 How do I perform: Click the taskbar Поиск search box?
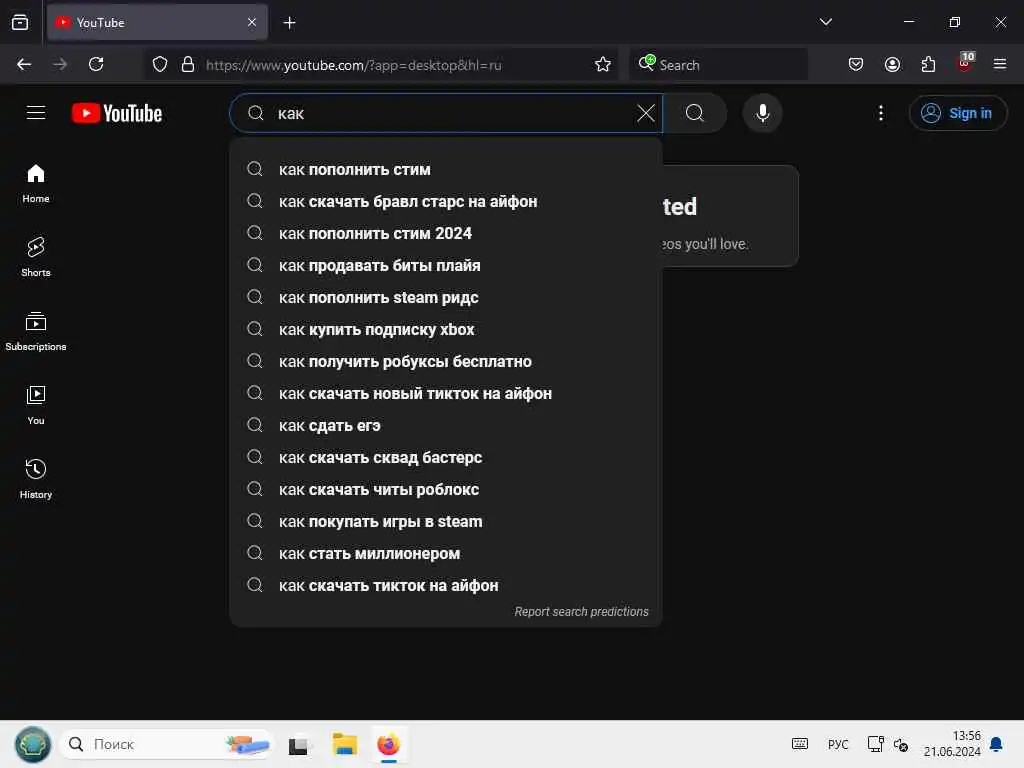[x=167, y=744]
